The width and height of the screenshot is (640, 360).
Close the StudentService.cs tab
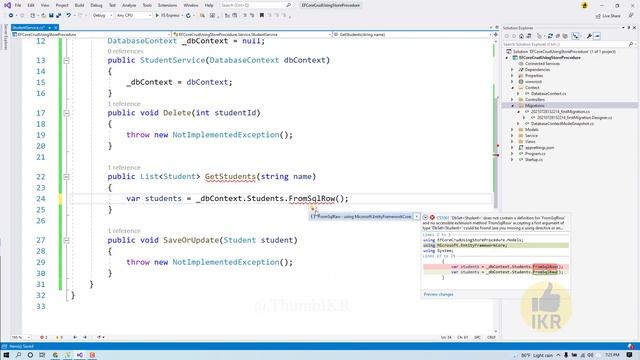[x=56, y=27]
